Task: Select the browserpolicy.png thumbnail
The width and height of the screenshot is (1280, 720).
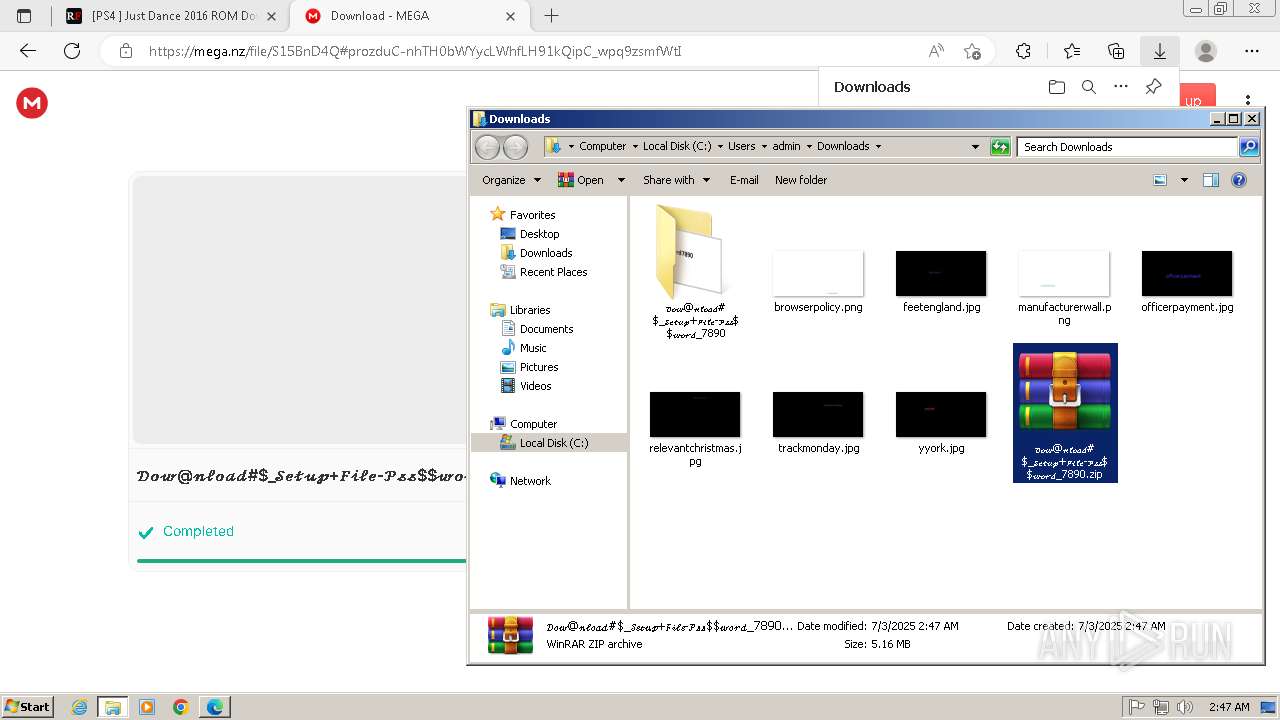Action: point(818,273)
